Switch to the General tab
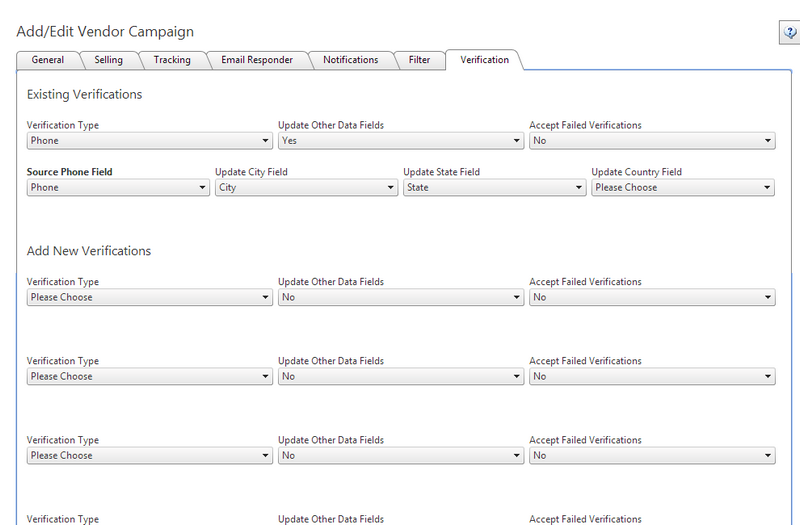Viewport: 800px width, 525px height. click(47, 60)
